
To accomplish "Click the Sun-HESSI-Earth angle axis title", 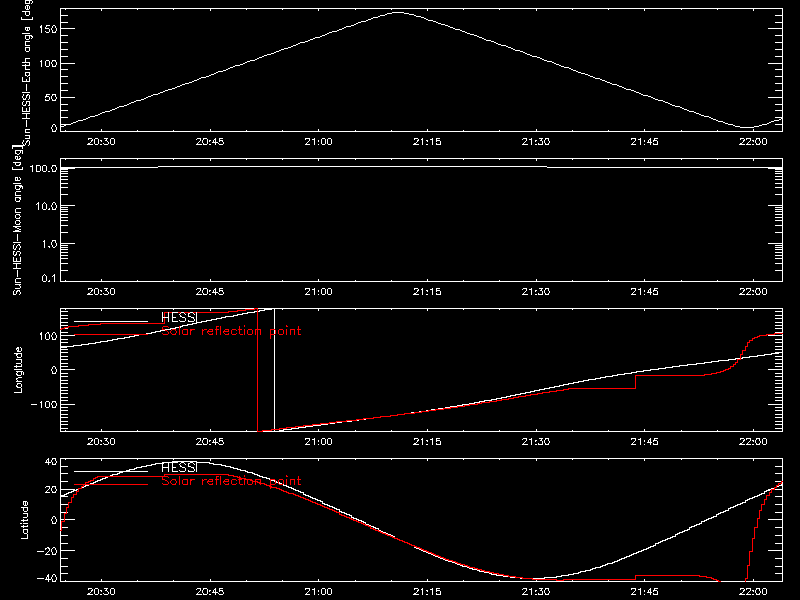I will [27, 73].
